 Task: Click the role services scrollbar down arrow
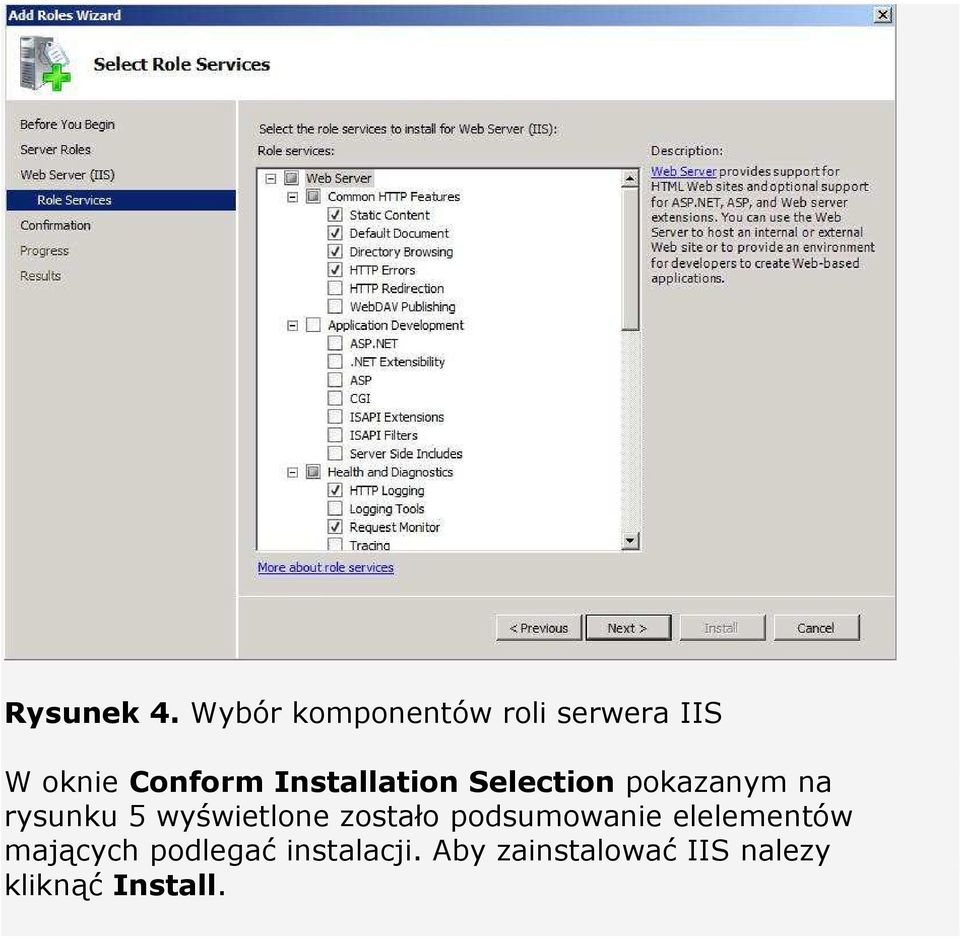coord(629,541)
